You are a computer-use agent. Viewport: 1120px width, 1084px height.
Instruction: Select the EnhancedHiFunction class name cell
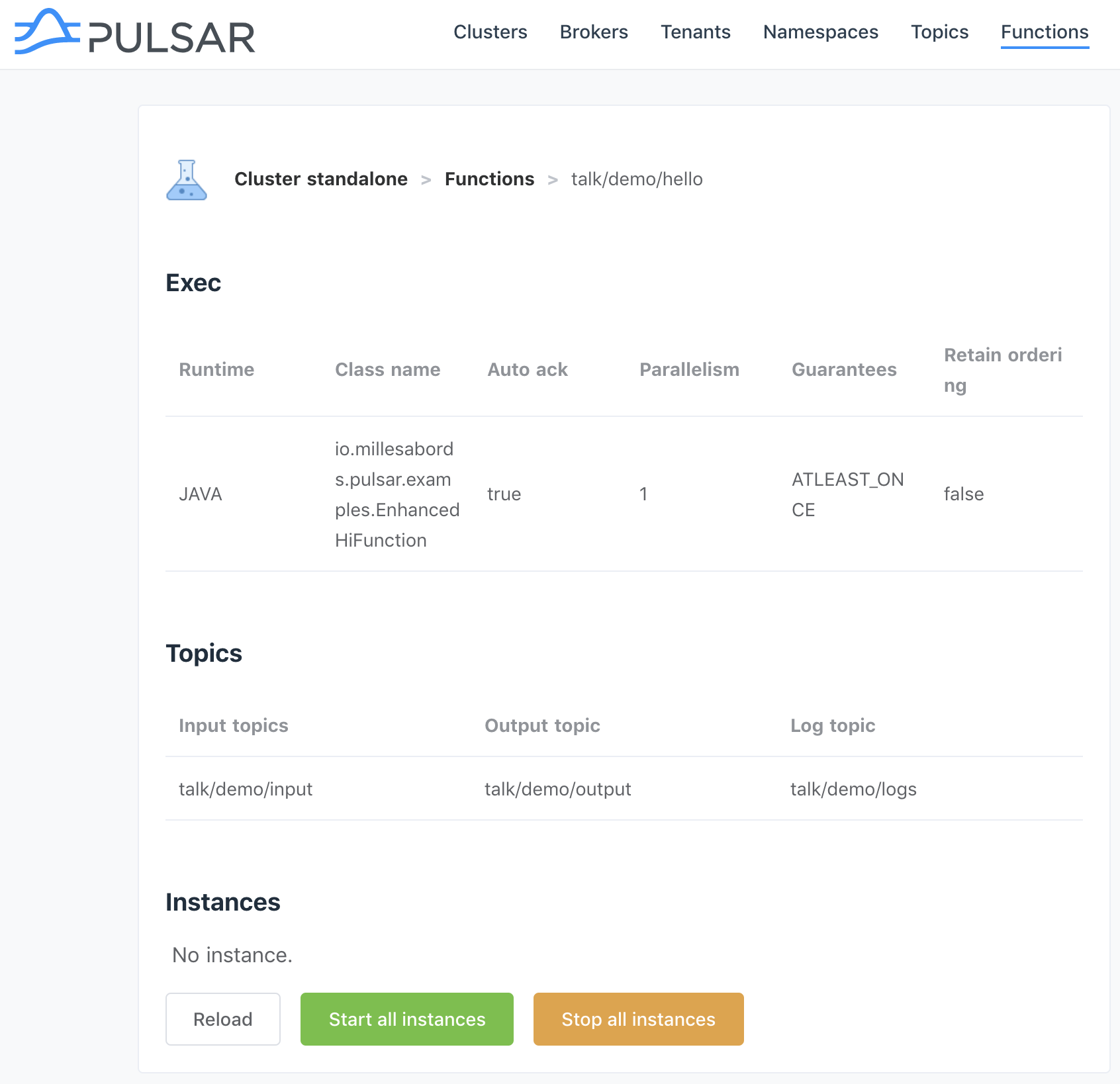point(397,494)
